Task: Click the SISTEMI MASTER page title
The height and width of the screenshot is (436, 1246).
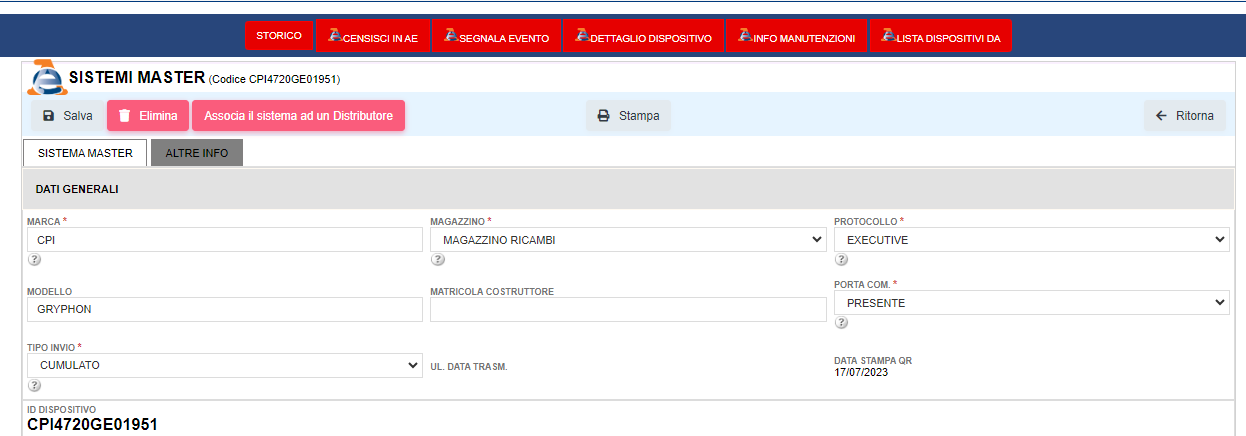Action: pos(137,77)
